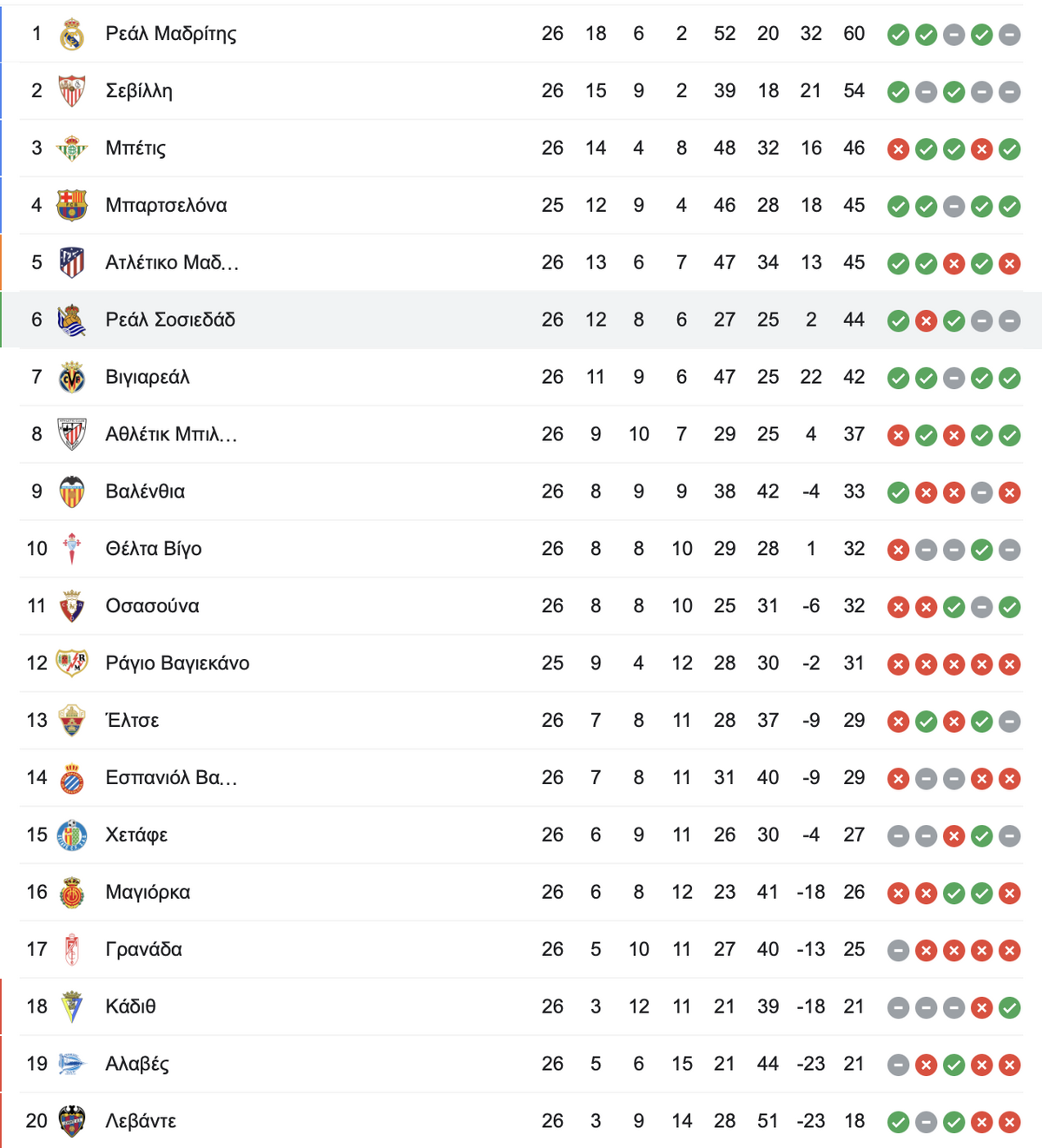
Task: Click the Getafe crest icon
Action: coord(72,835)
